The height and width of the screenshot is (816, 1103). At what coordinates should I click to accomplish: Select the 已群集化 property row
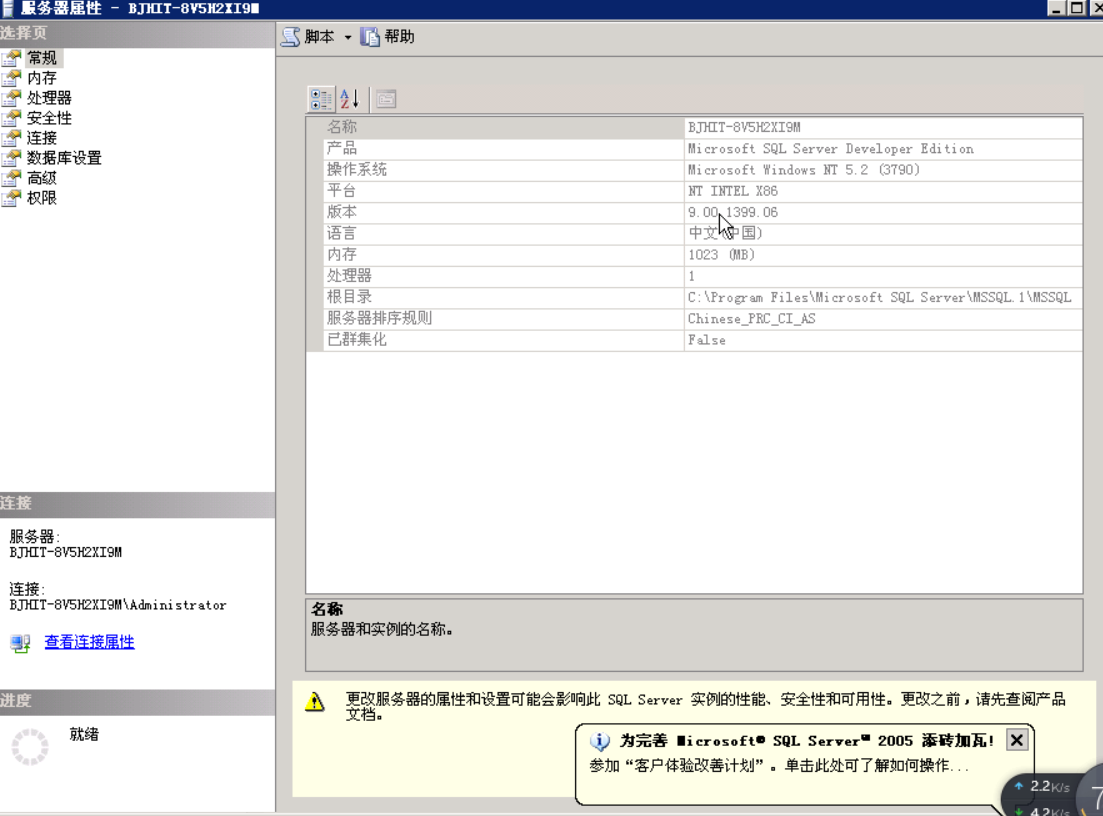tap(702, 340)
